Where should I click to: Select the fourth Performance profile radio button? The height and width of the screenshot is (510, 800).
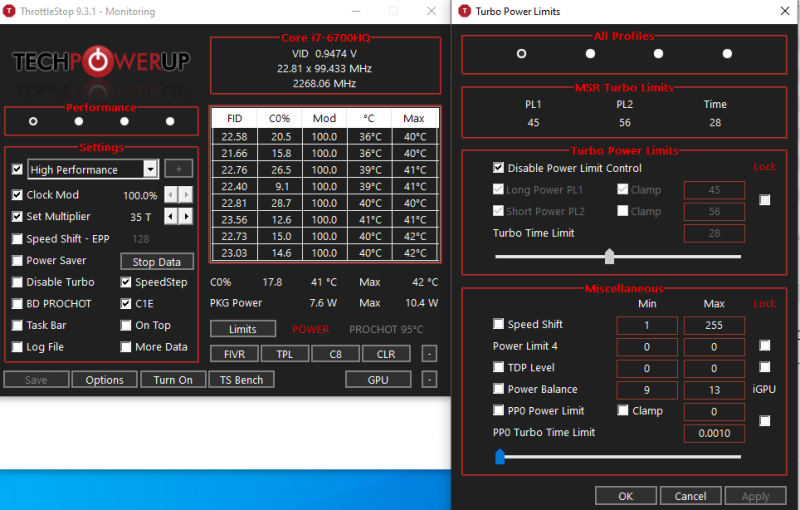[x=170, y=121]
